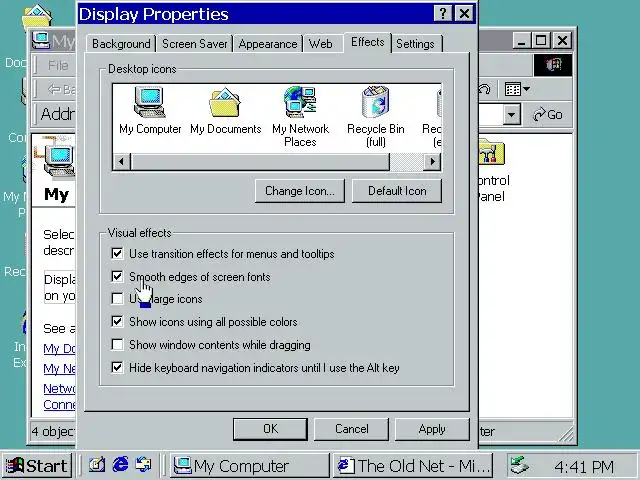The width and height of the screenshot is (640, 480).
Task: Click the Views icon in My Computer toolbar
Action: pyautogui.click(x=513, y=89)
